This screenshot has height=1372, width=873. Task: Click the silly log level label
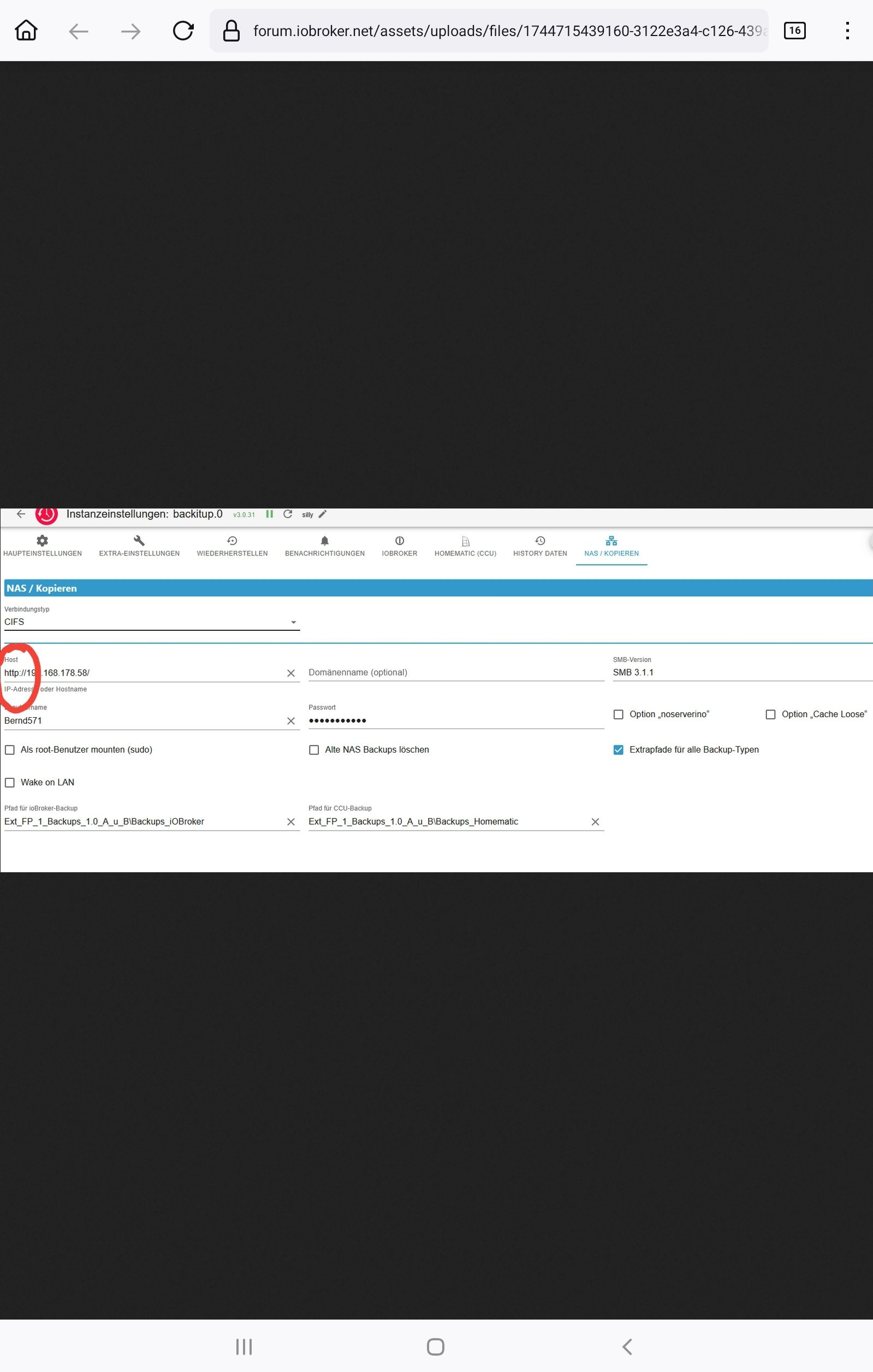click(x=307, y=515)
